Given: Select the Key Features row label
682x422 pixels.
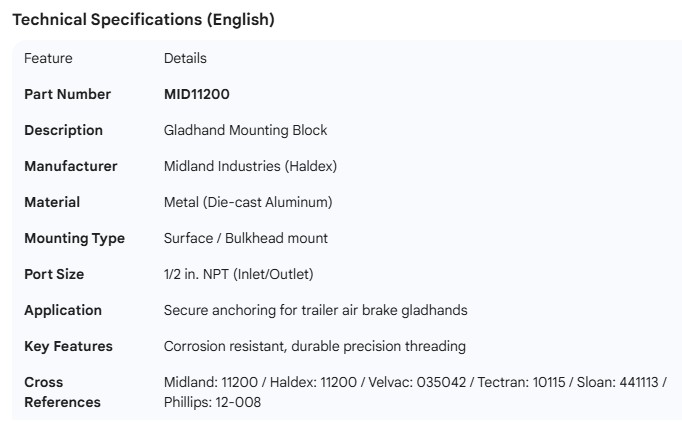Looking at the screenshot, I should (68, 347).
